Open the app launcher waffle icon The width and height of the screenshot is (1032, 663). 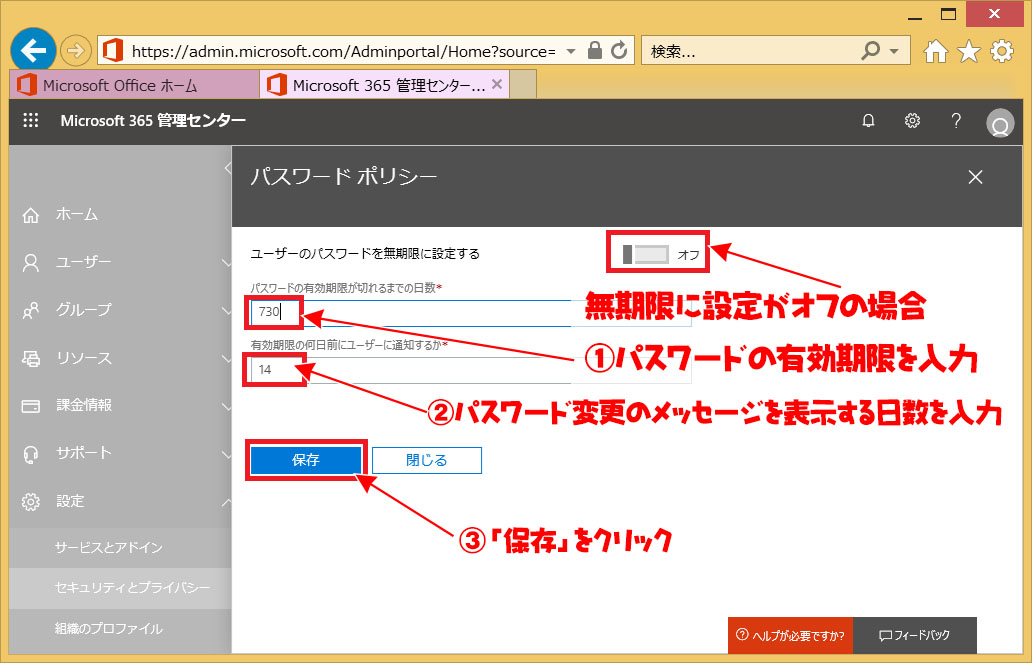coord(31,120)
